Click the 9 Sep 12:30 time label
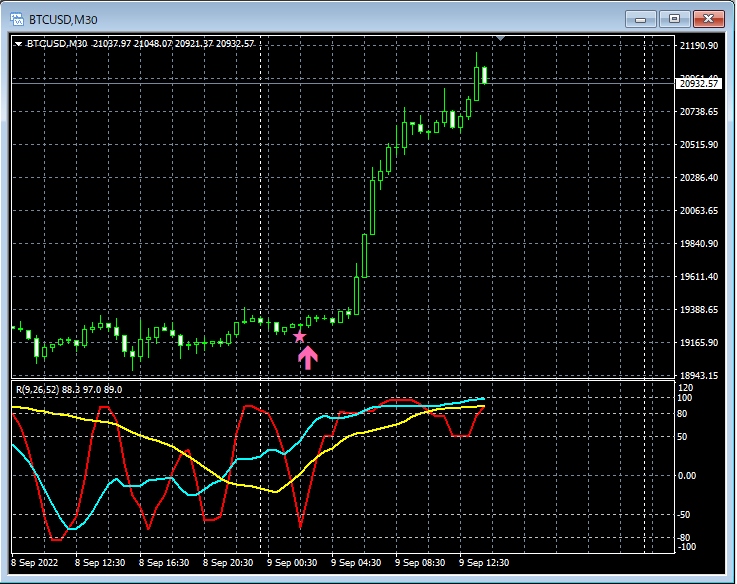Screen dimensions: 737x584 click(x=484, y=563)
